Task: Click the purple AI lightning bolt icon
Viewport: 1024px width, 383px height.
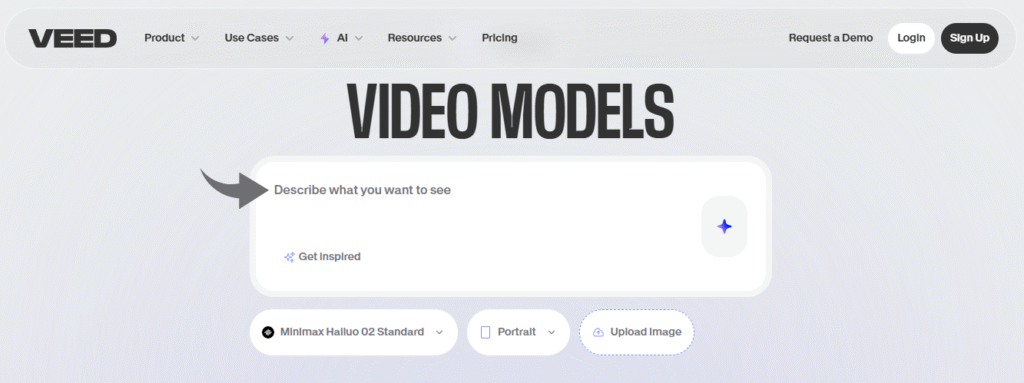Action: click(x=325, y=39)
